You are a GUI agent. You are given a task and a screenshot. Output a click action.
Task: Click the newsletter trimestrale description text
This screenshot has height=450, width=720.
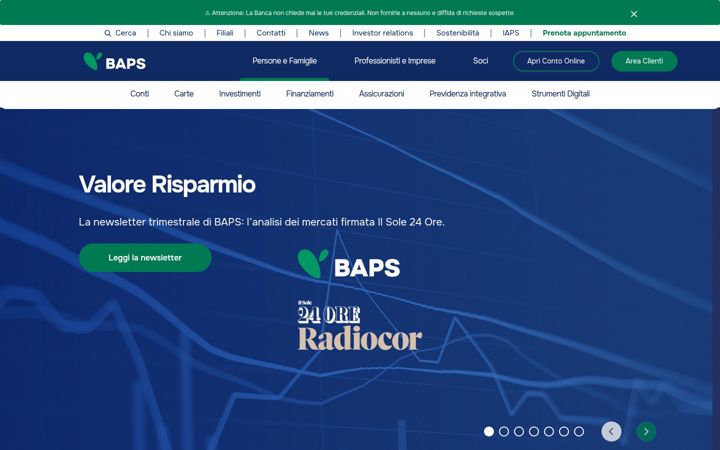point(262,222)
